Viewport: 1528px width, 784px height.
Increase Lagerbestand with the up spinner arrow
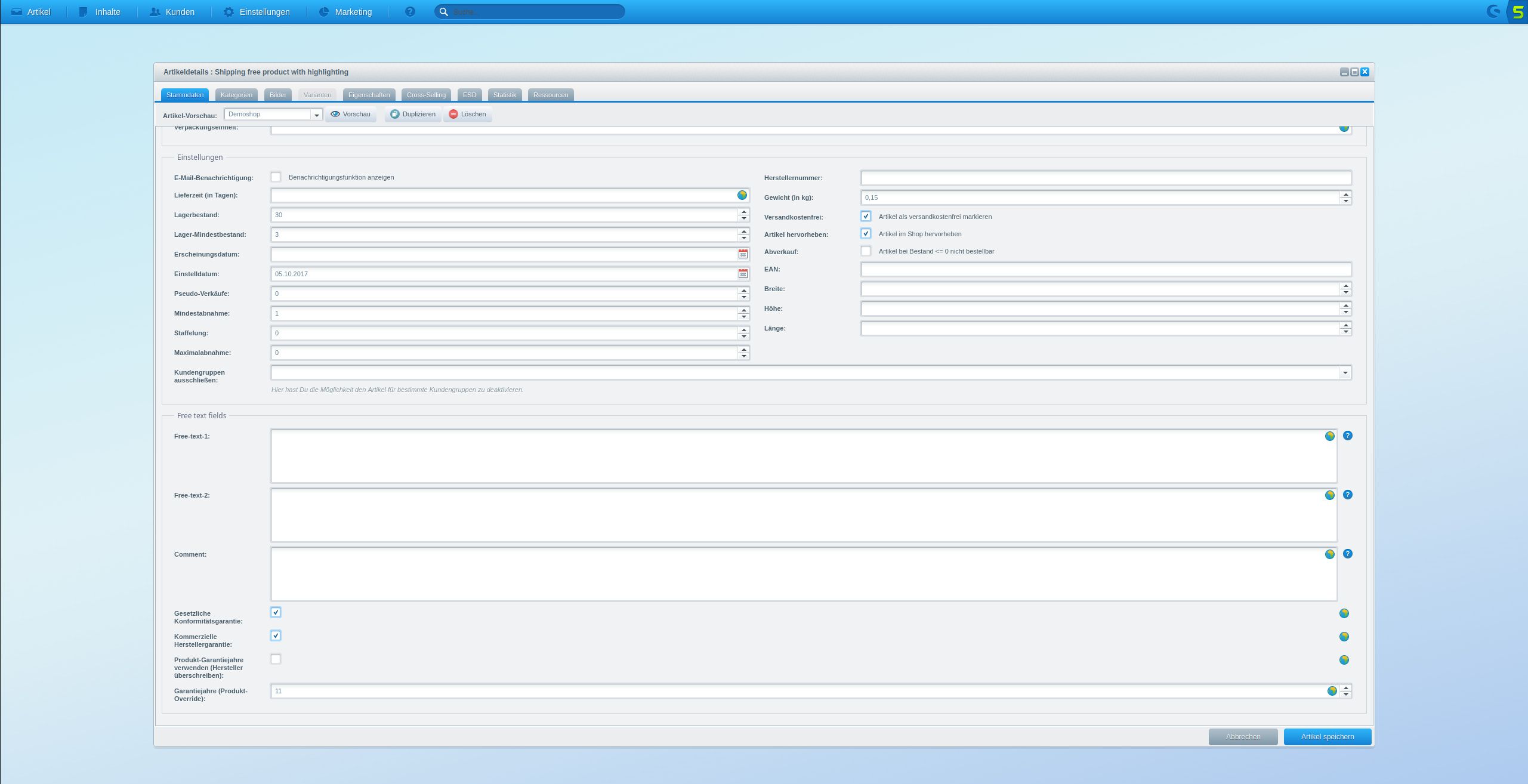click(x=743, y=212)
